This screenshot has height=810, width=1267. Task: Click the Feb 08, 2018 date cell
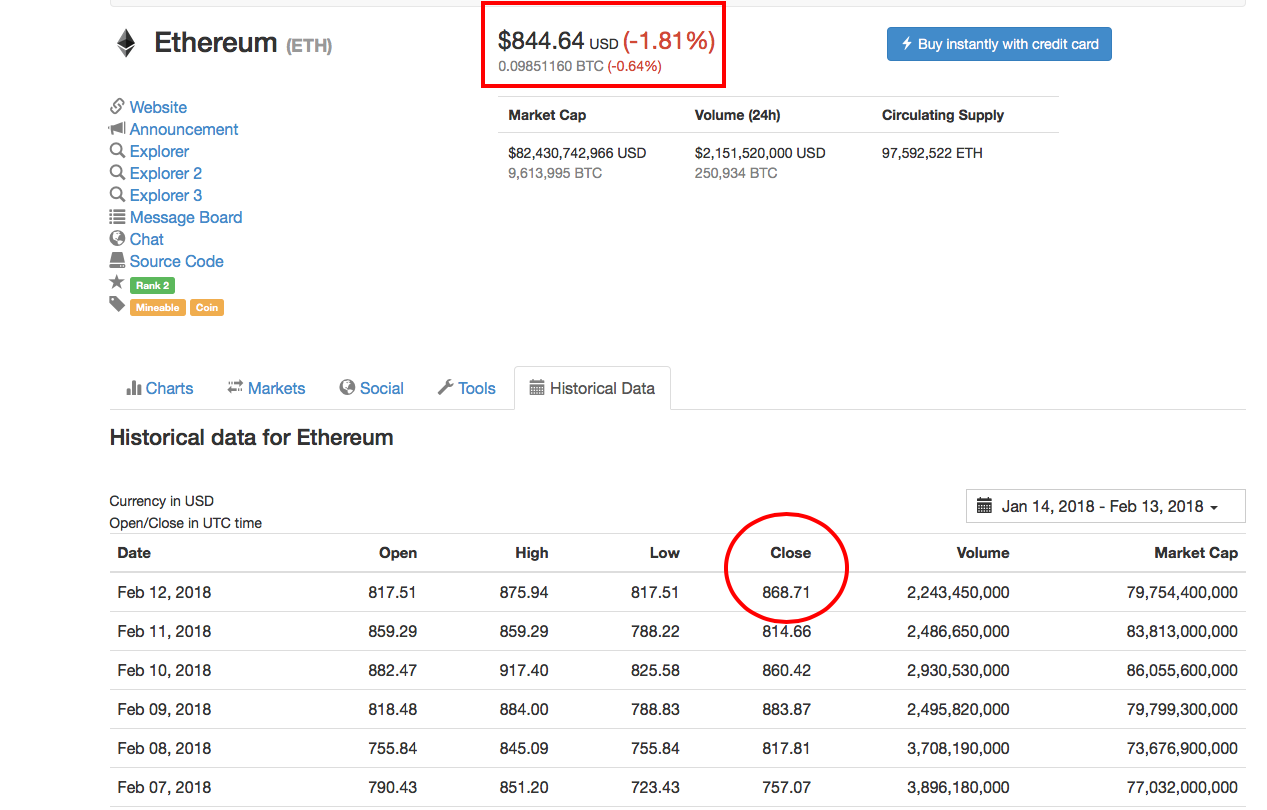[x=164, y=748]
